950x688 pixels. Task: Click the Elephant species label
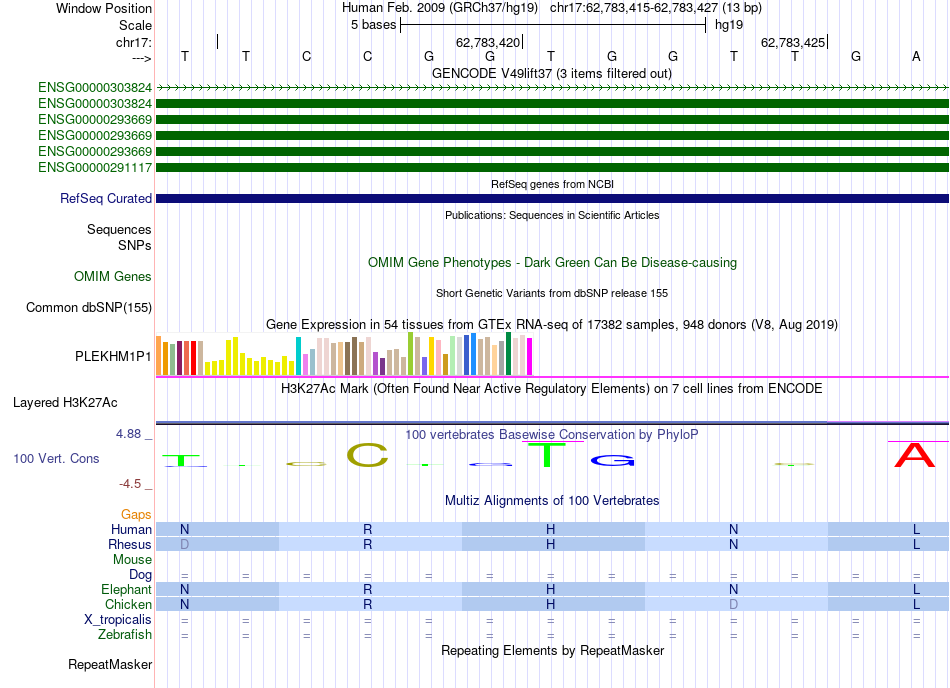point(126,589)
